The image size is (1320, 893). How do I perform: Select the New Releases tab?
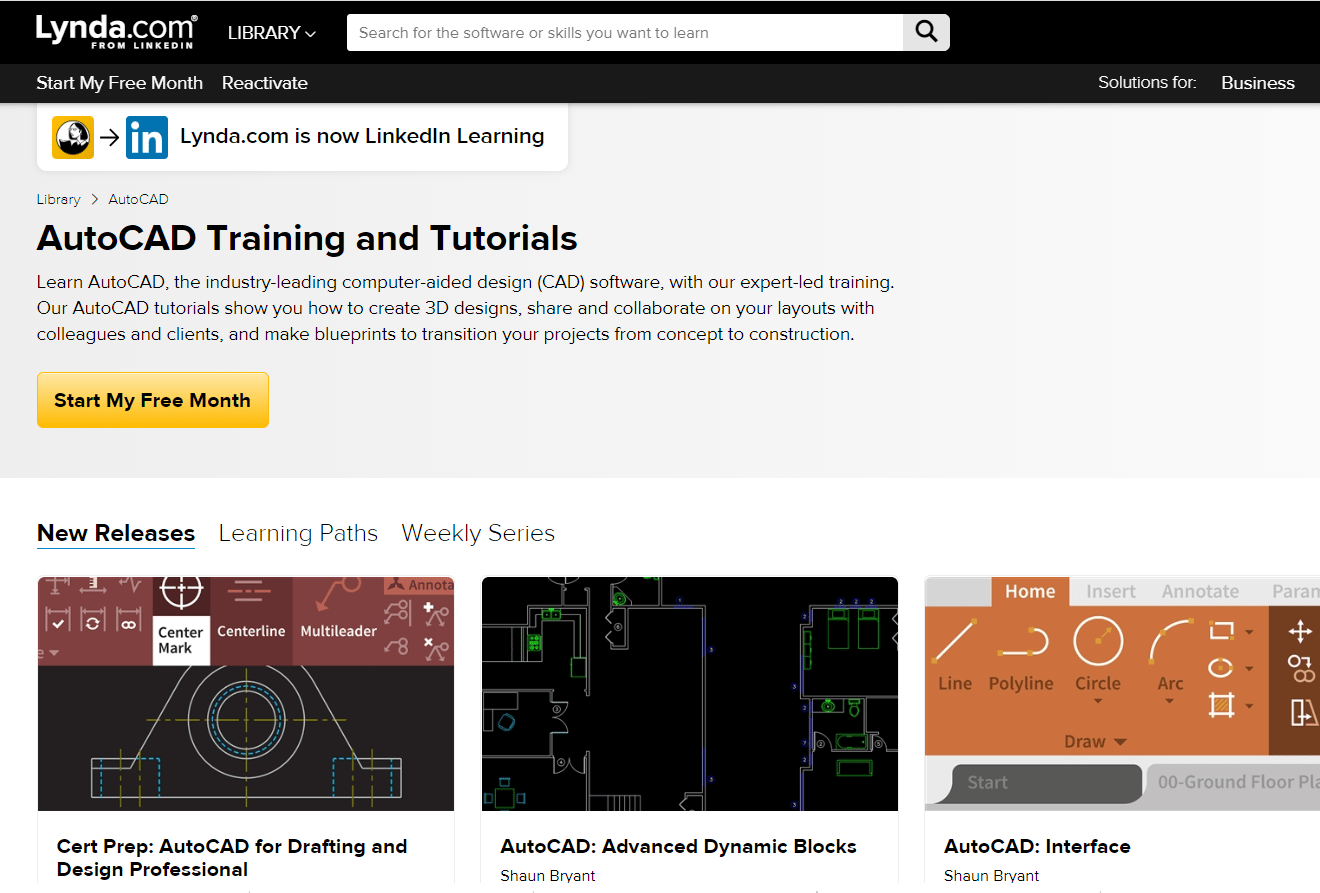116,533
